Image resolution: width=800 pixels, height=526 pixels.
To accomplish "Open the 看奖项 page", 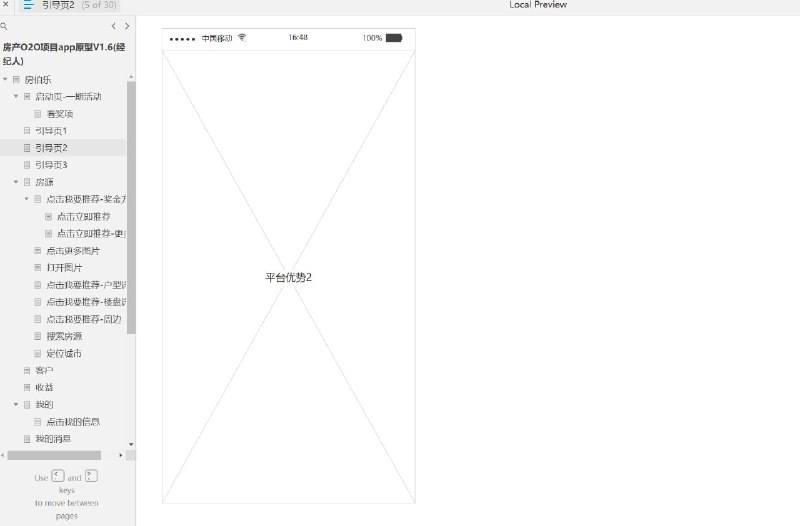I will click(60, 114).
